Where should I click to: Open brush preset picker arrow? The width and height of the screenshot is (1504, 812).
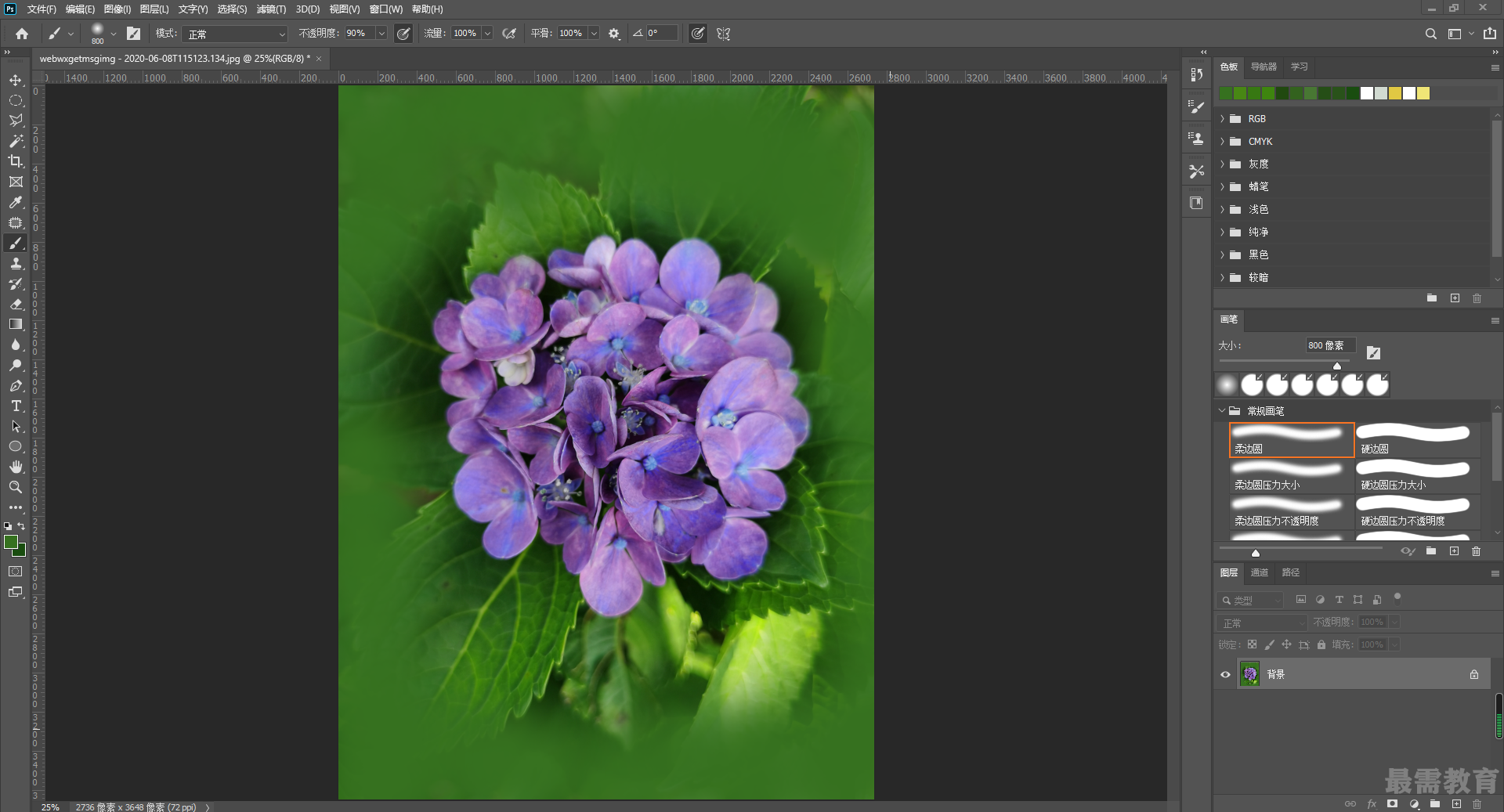coord(114,34)
